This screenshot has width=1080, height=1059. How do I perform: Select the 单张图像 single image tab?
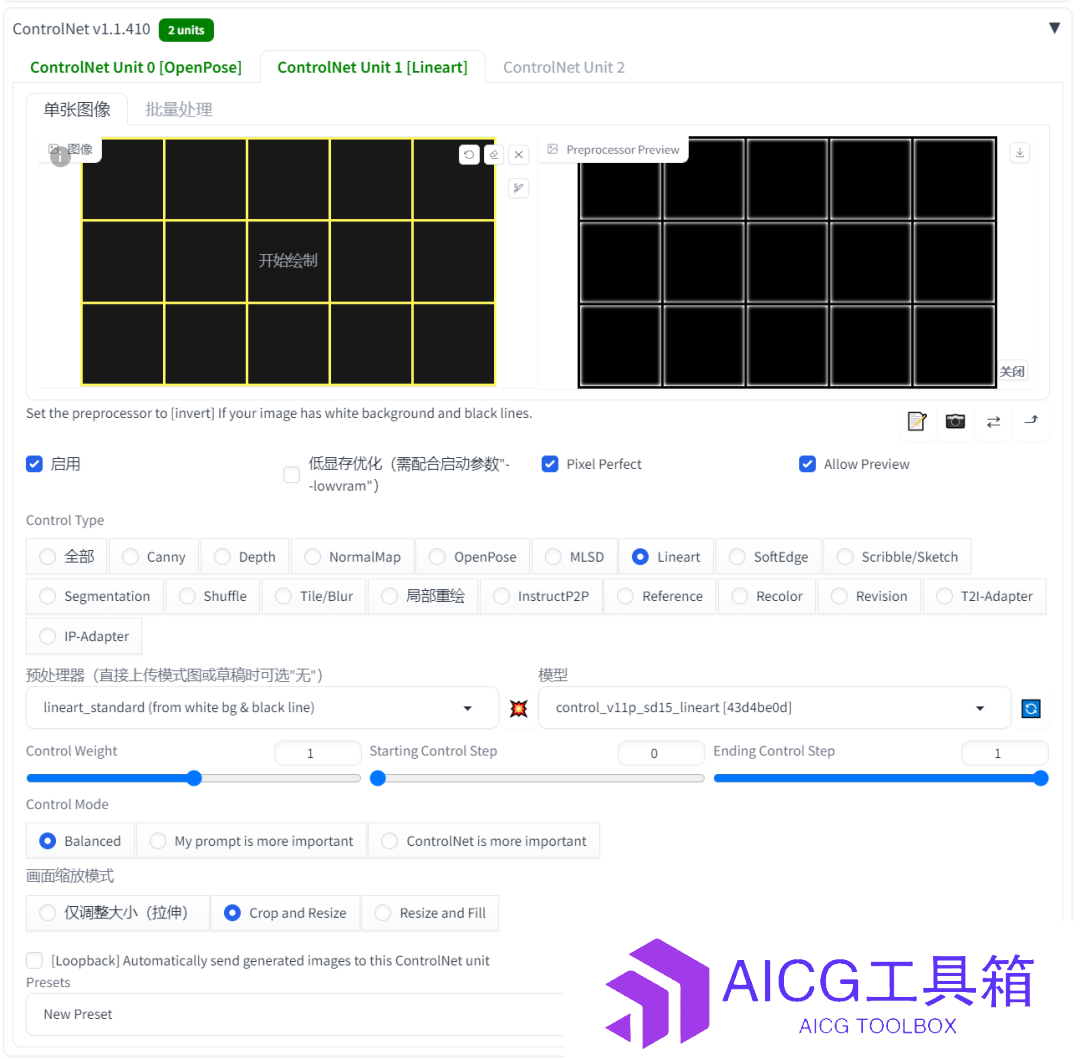77,109
